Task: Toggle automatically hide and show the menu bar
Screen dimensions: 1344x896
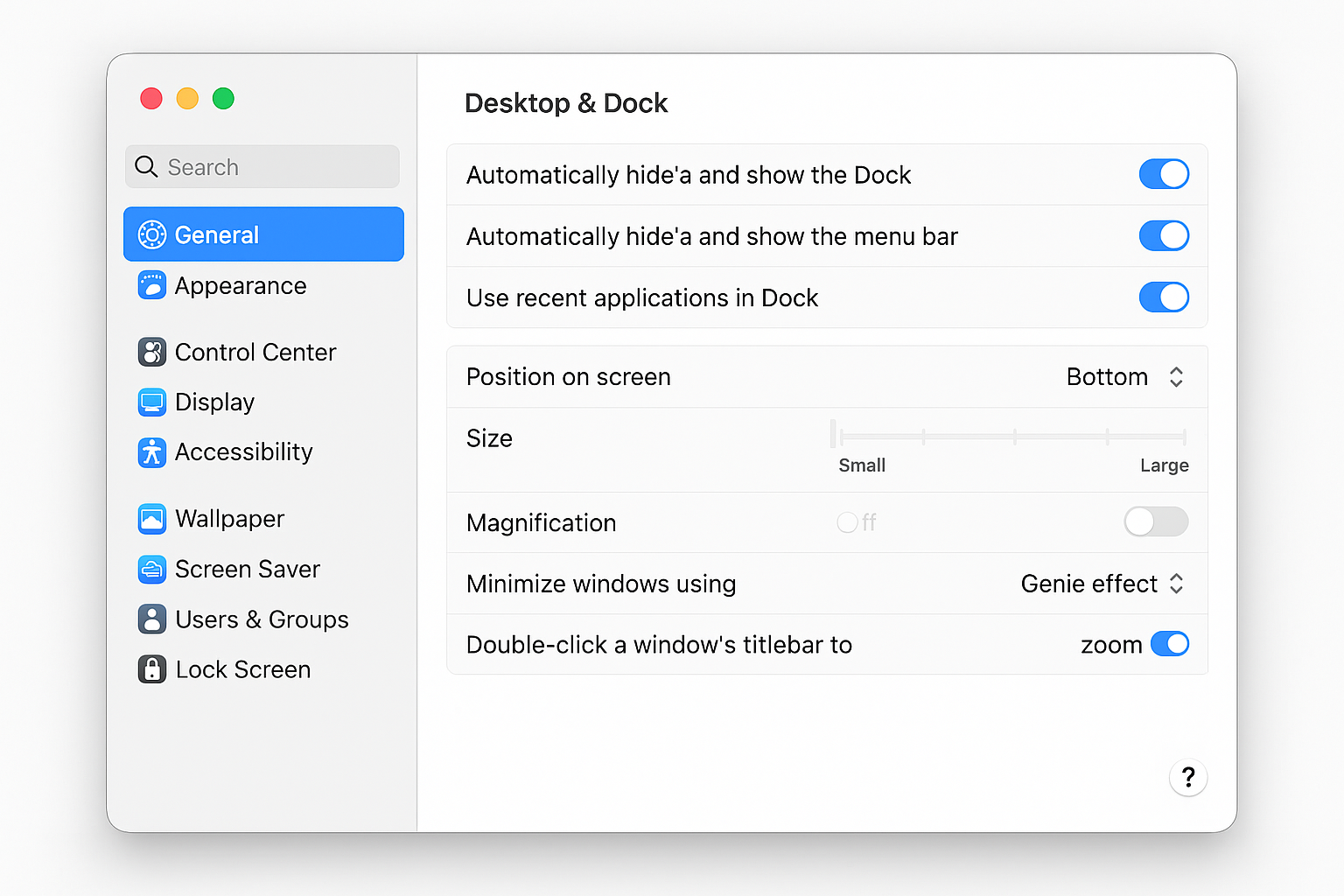Action: (1164, 235)
